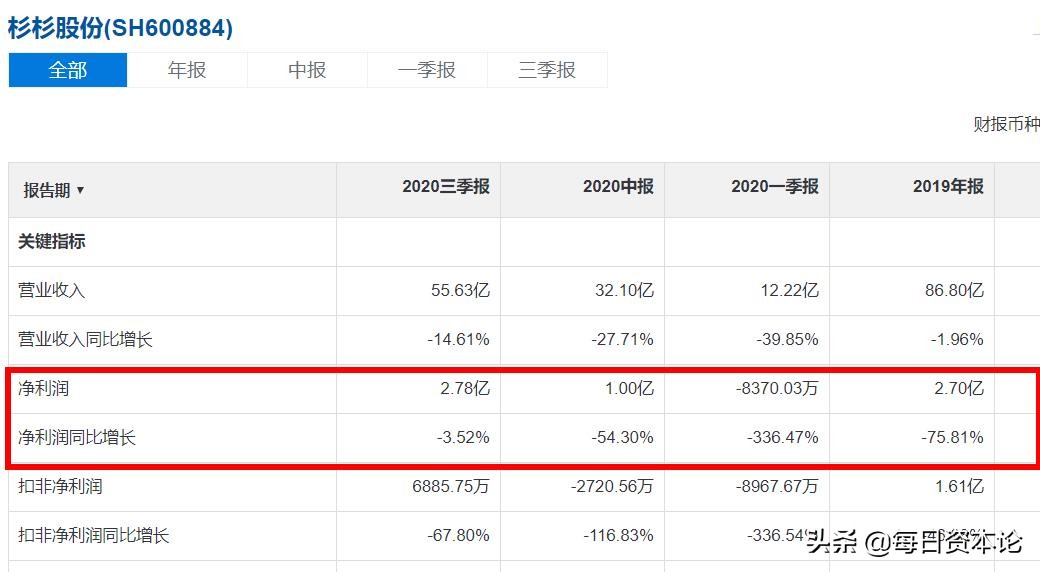Click the 2.70亿 net profit cell

[958, 388]
